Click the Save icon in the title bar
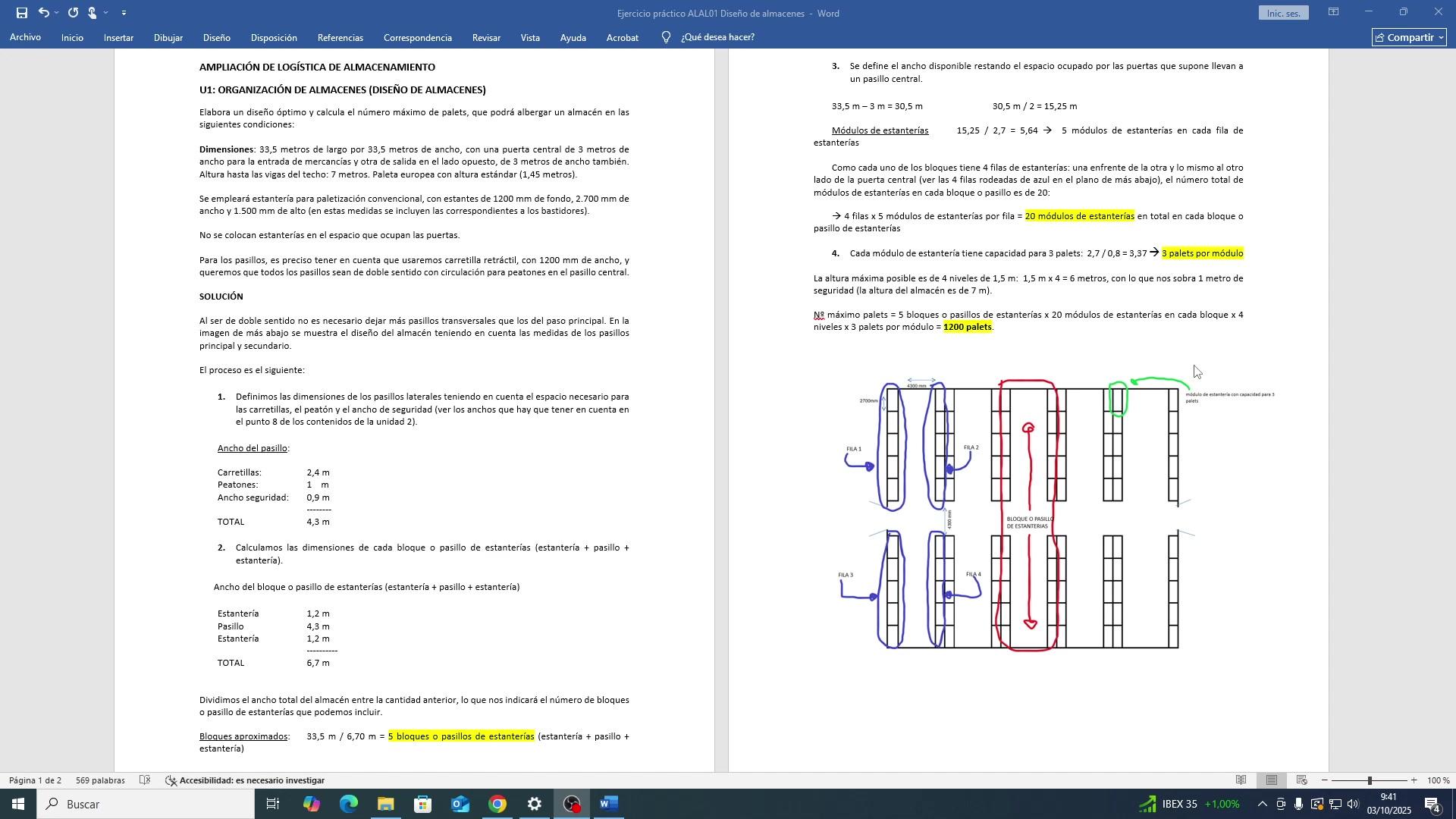 (21, 13)
